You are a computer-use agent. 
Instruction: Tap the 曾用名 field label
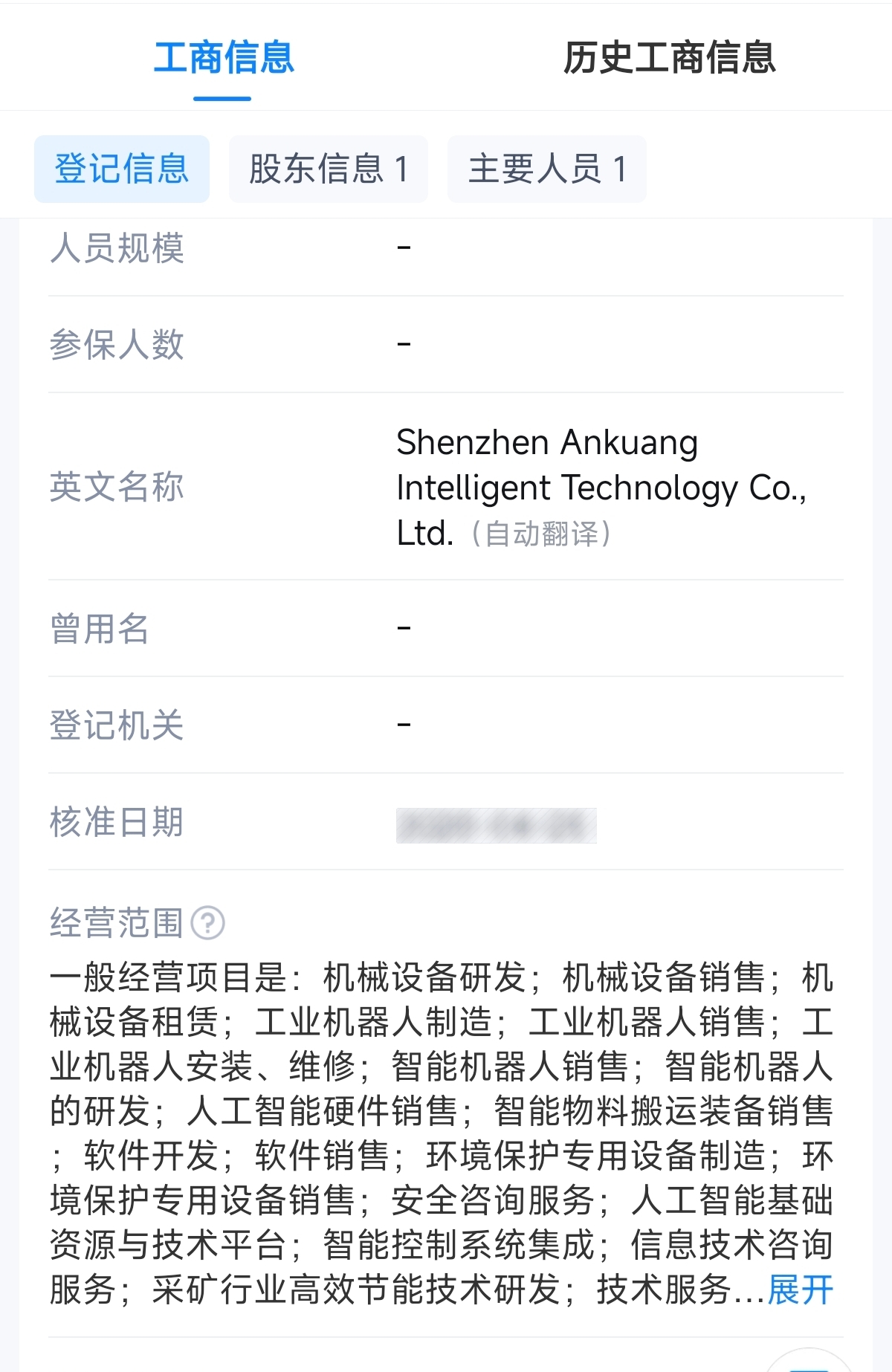pos(100,629)
